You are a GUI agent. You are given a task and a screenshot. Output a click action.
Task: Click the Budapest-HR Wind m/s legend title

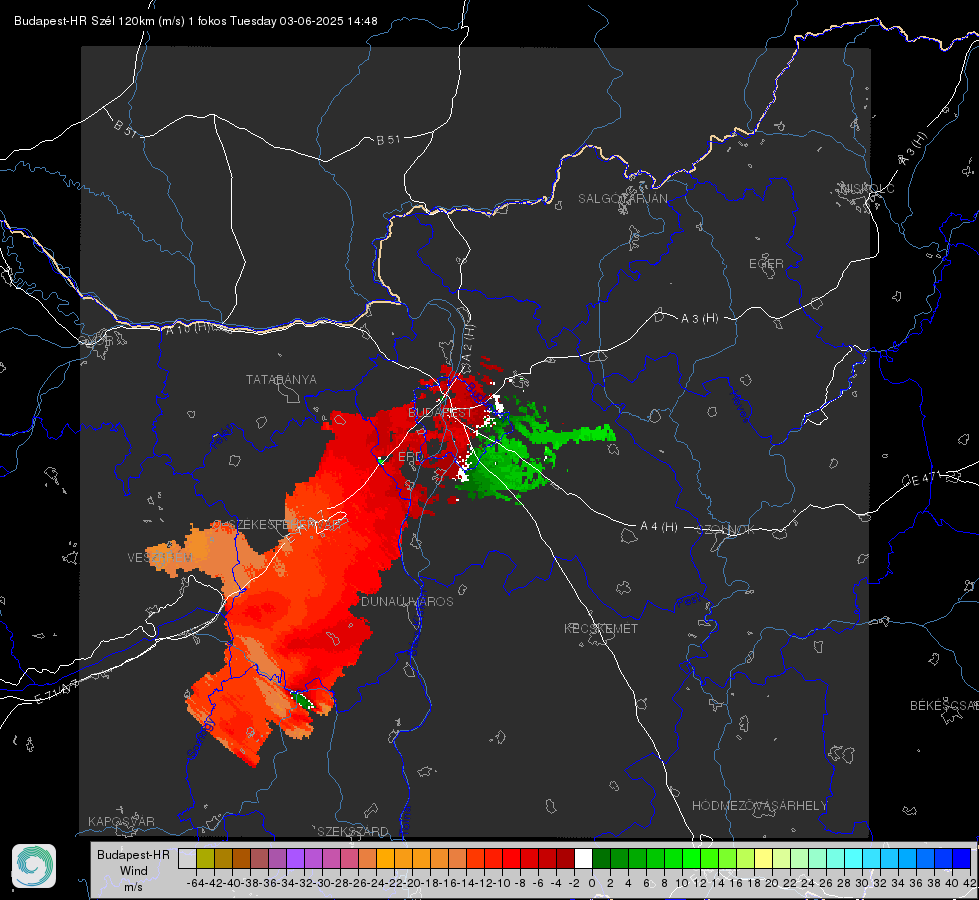click(x=133, y=871)
